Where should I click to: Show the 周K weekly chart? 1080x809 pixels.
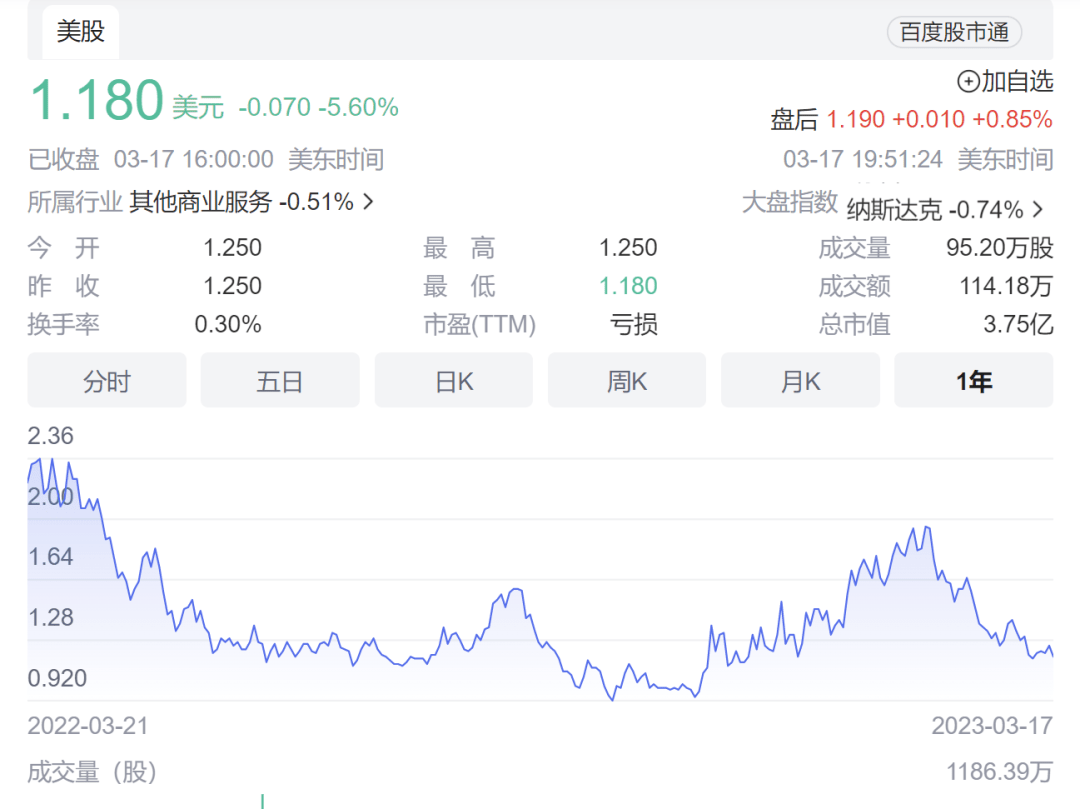click(627, 381)
